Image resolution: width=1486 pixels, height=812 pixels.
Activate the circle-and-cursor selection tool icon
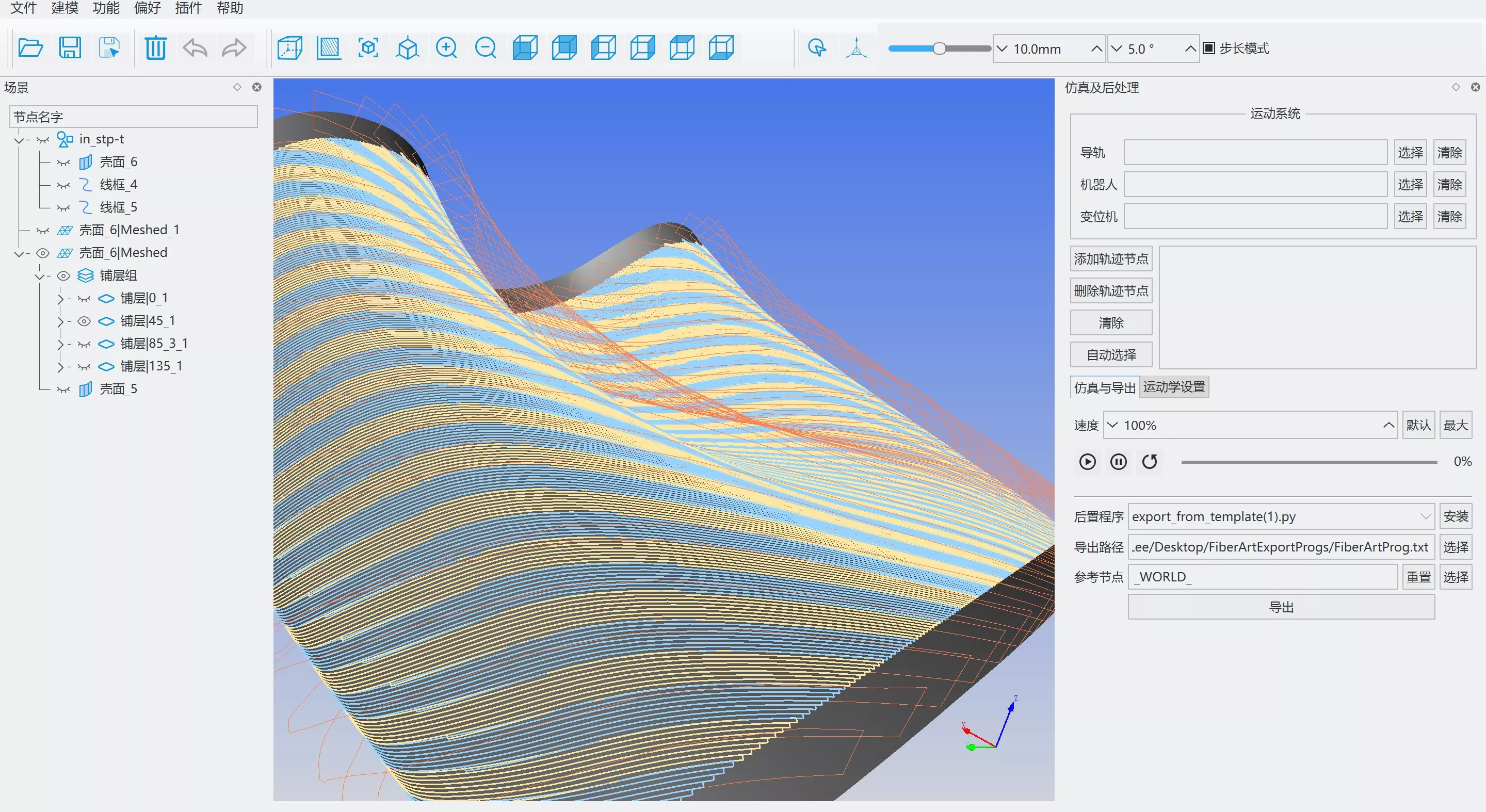[817, 48]
